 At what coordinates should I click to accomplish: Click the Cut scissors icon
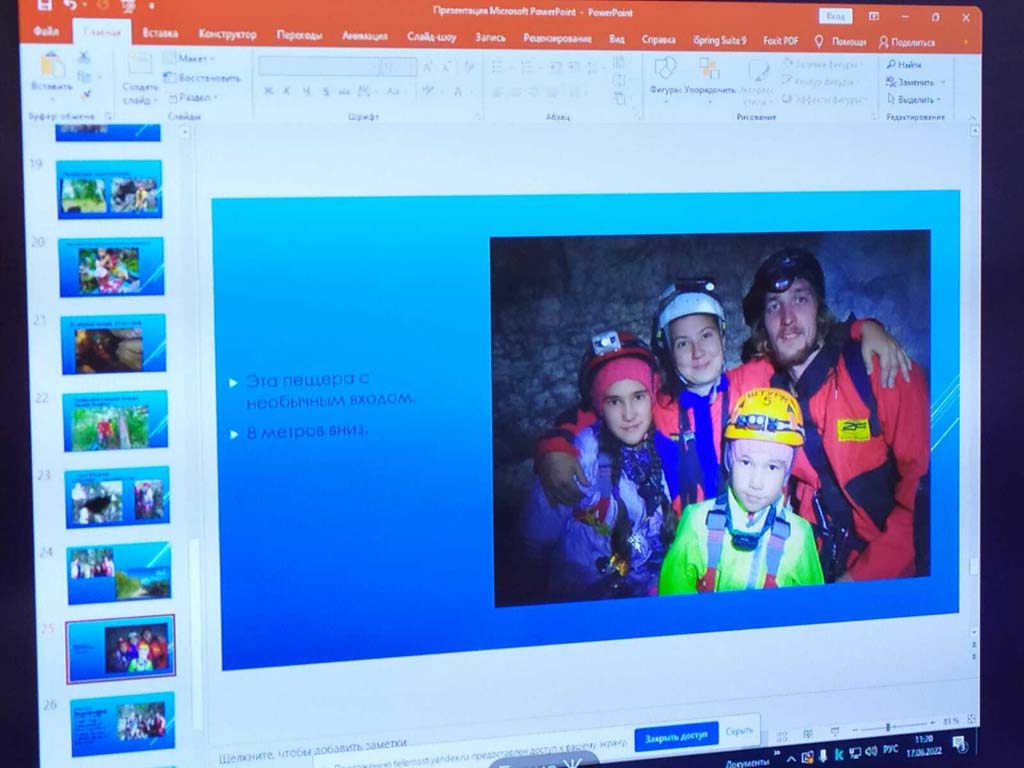click(84, 59)
